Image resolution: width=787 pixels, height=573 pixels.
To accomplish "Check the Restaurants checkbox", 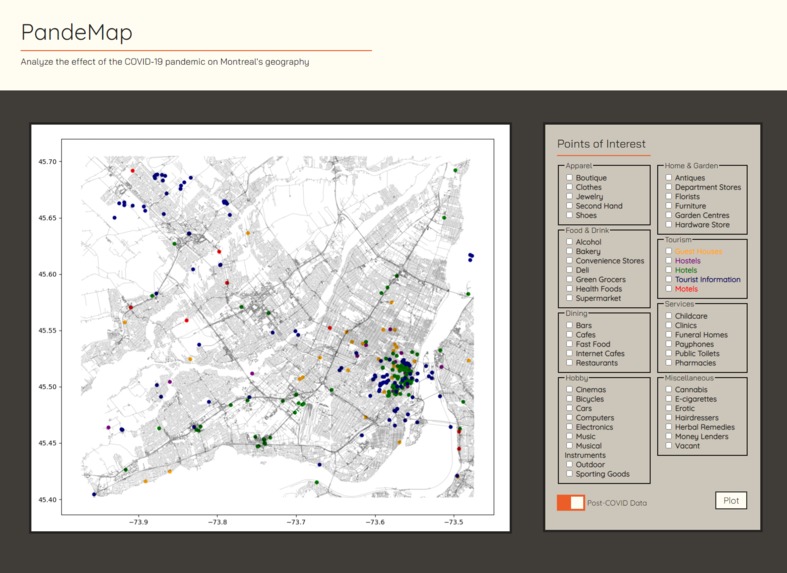I will 569,362.
